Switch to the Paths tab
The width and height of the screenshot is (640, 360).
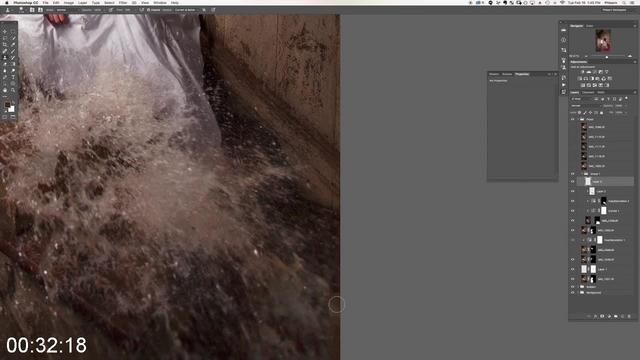pyautogui.click(x=601, y=92)
